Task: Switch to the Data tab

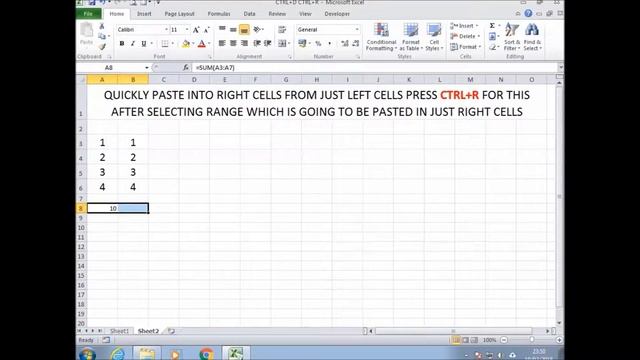Action: [x=249, y=14]
